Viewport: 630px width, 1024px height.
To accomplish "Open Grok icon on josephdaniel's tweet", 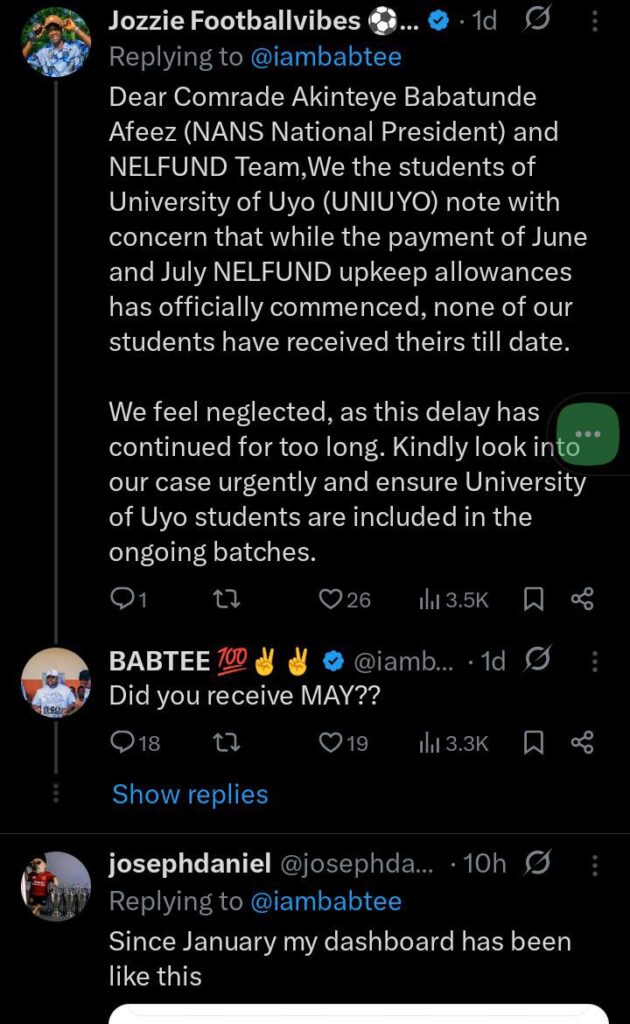I will 537,863.
